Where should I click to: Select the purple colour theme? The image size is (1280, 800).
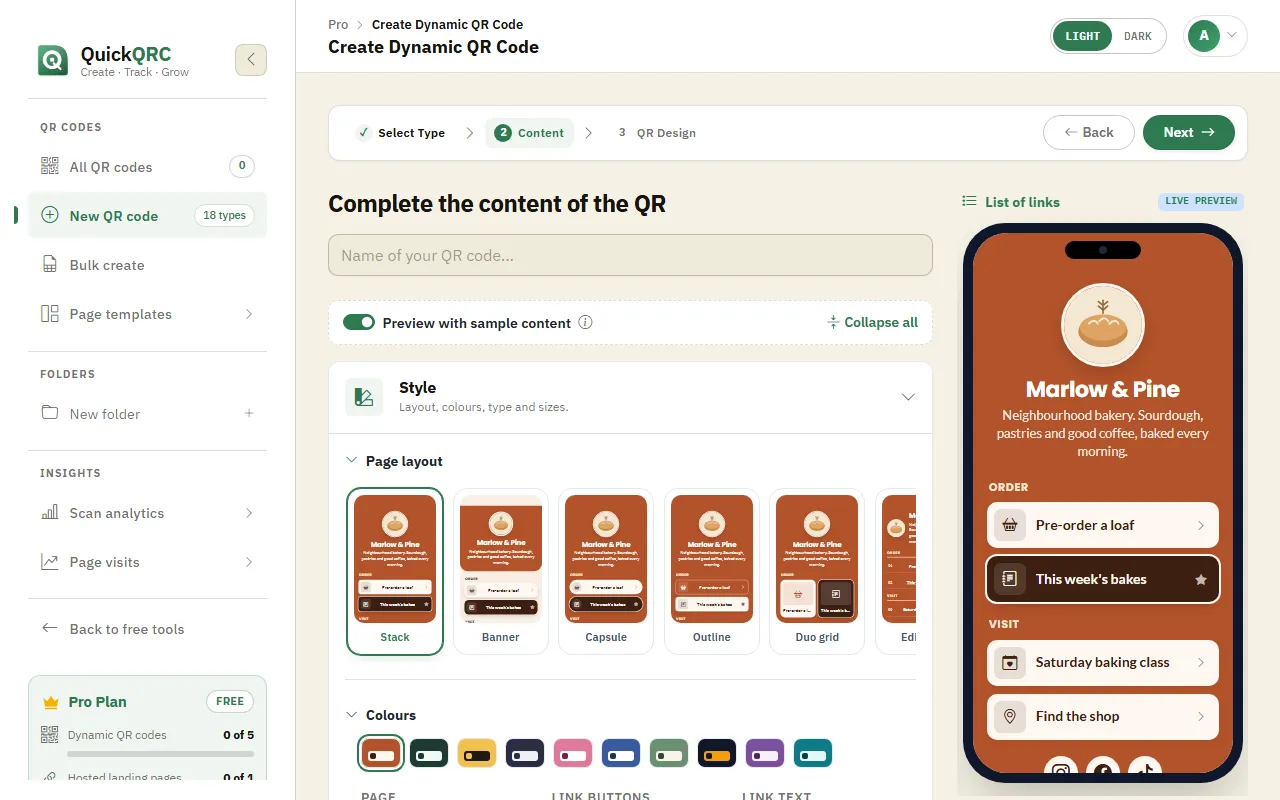[x=765, y=753]
